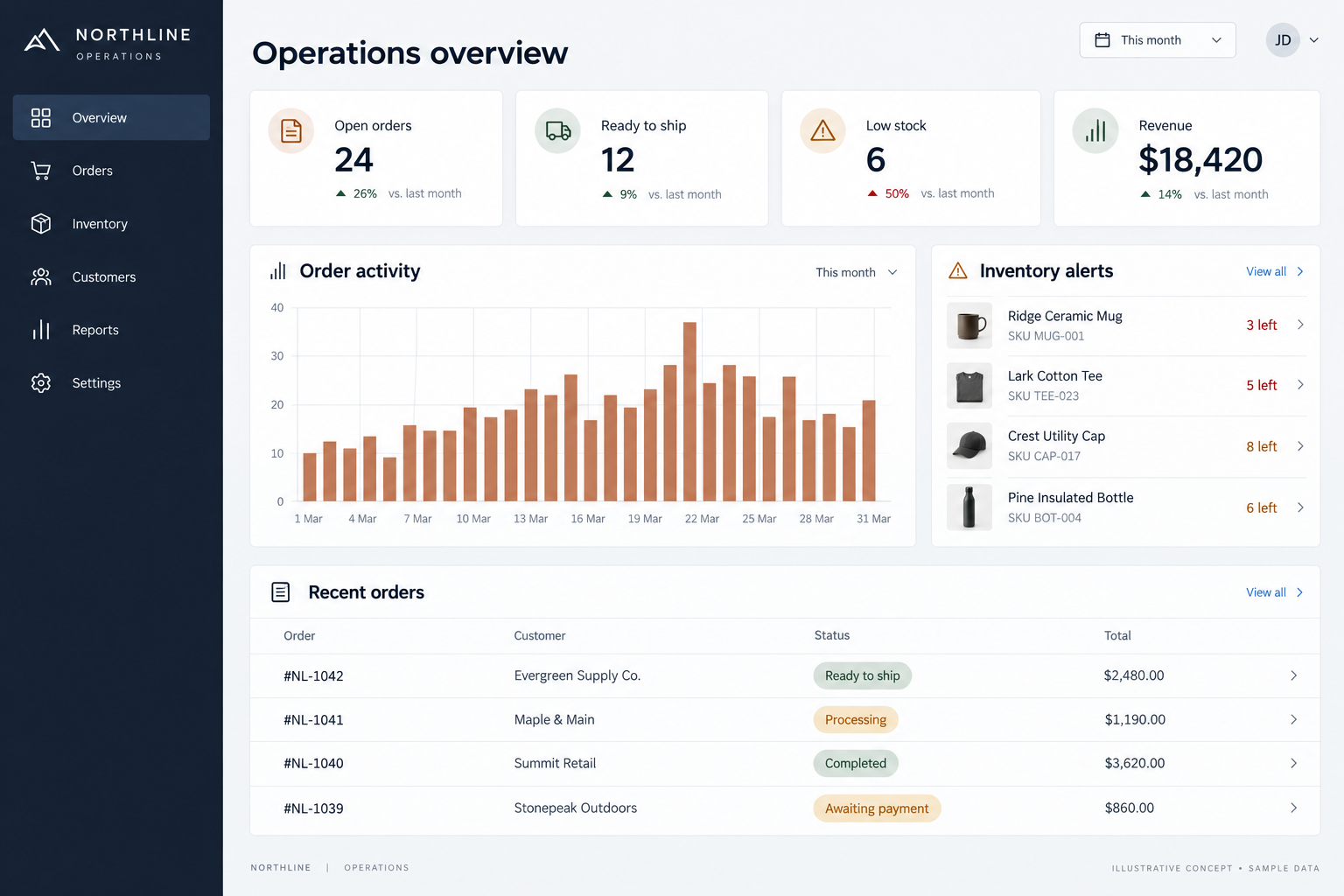Open order #NL-1040 row chevron

coord(1293,763)
